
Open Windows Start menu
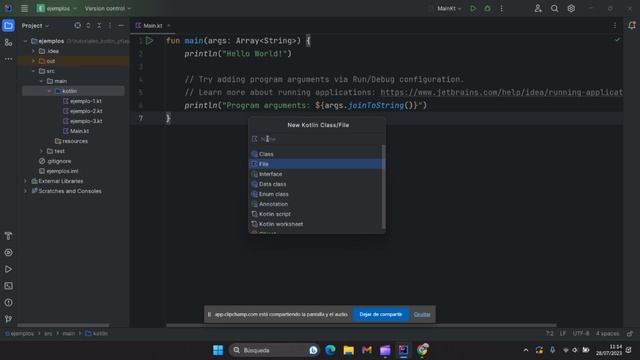pyautogui.click(x=218, y=350)
